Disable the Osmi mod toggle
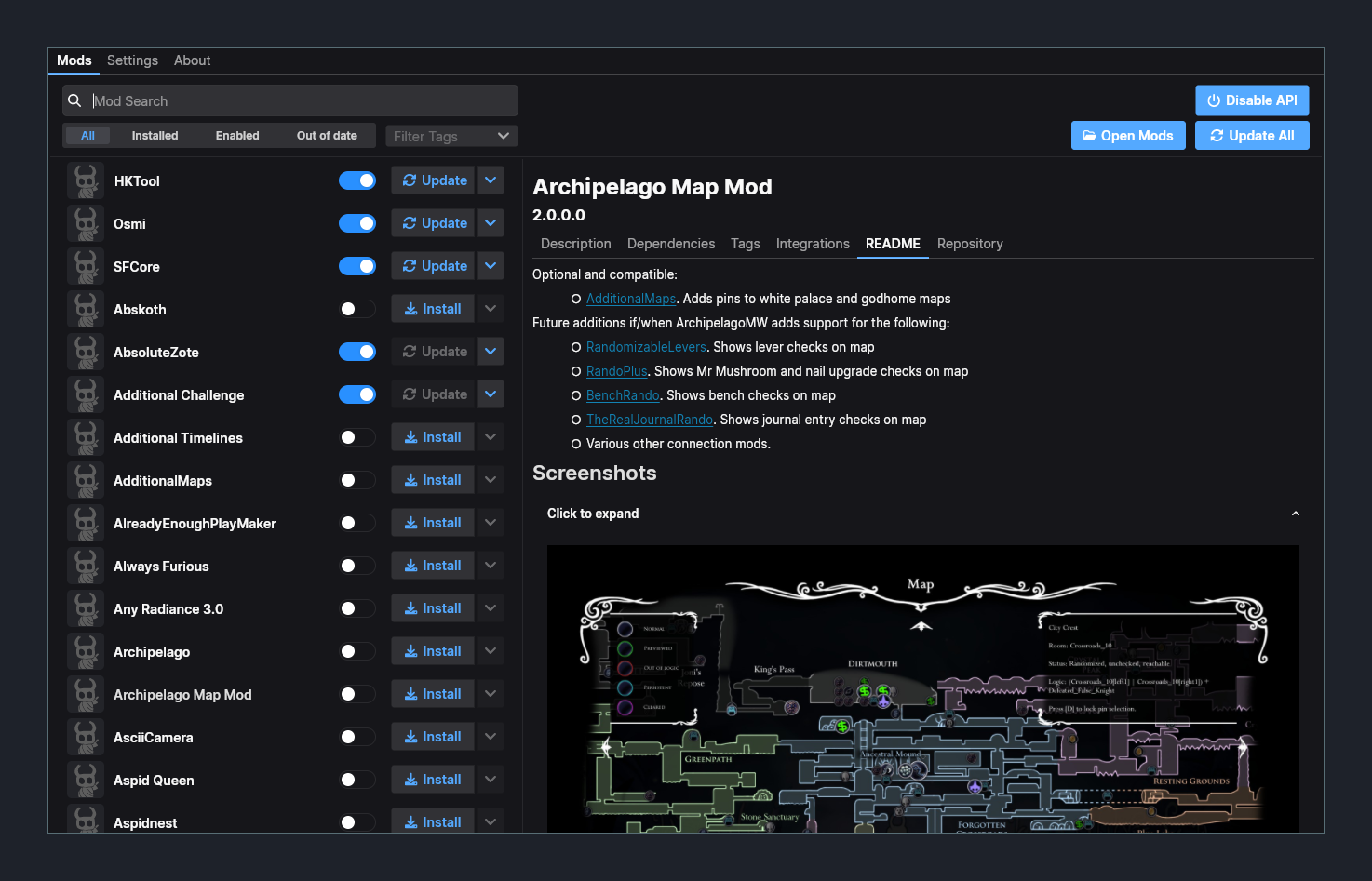 pos(357,223)
